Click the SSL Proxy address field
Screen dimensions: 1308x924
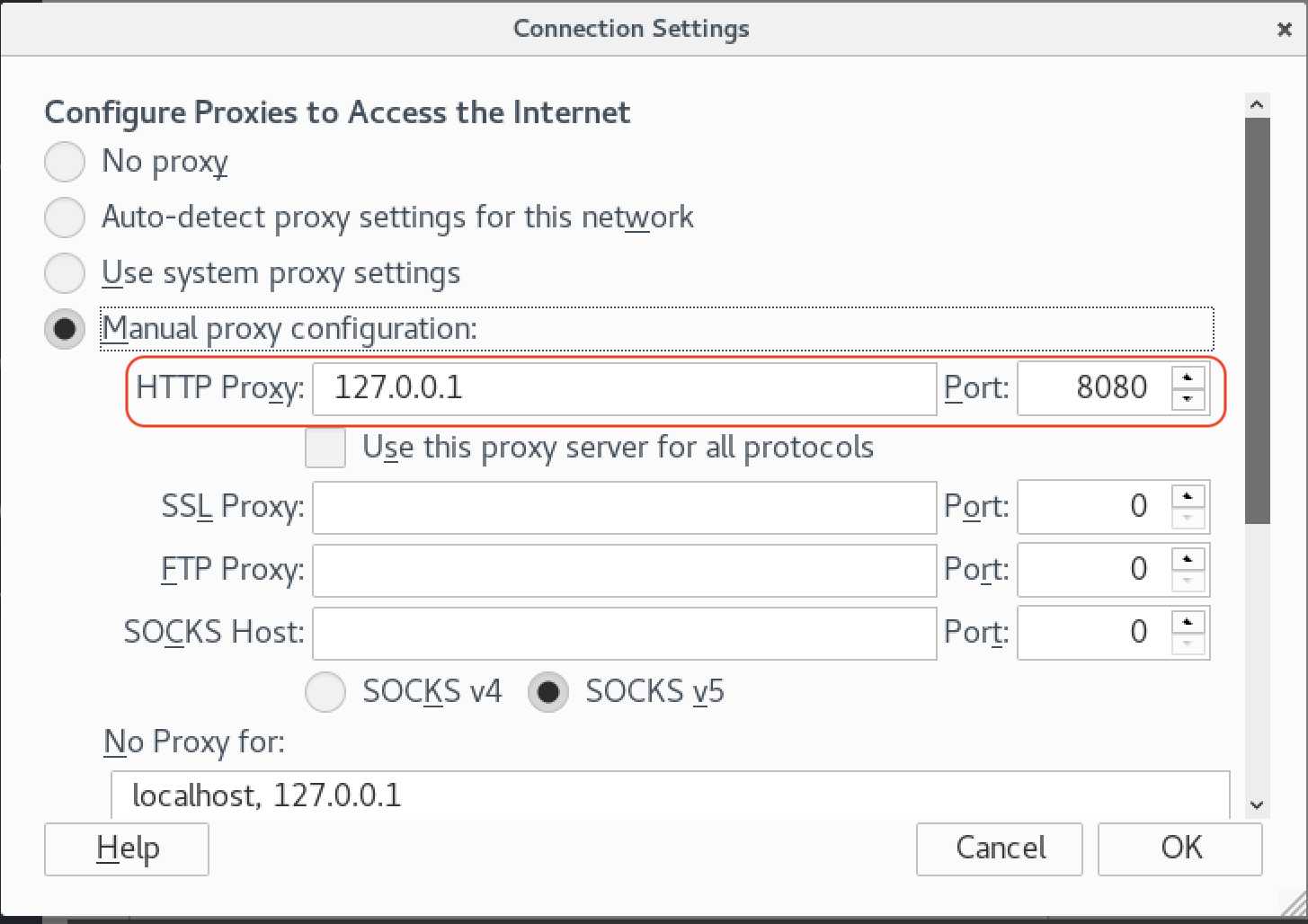tap(624, 507)
